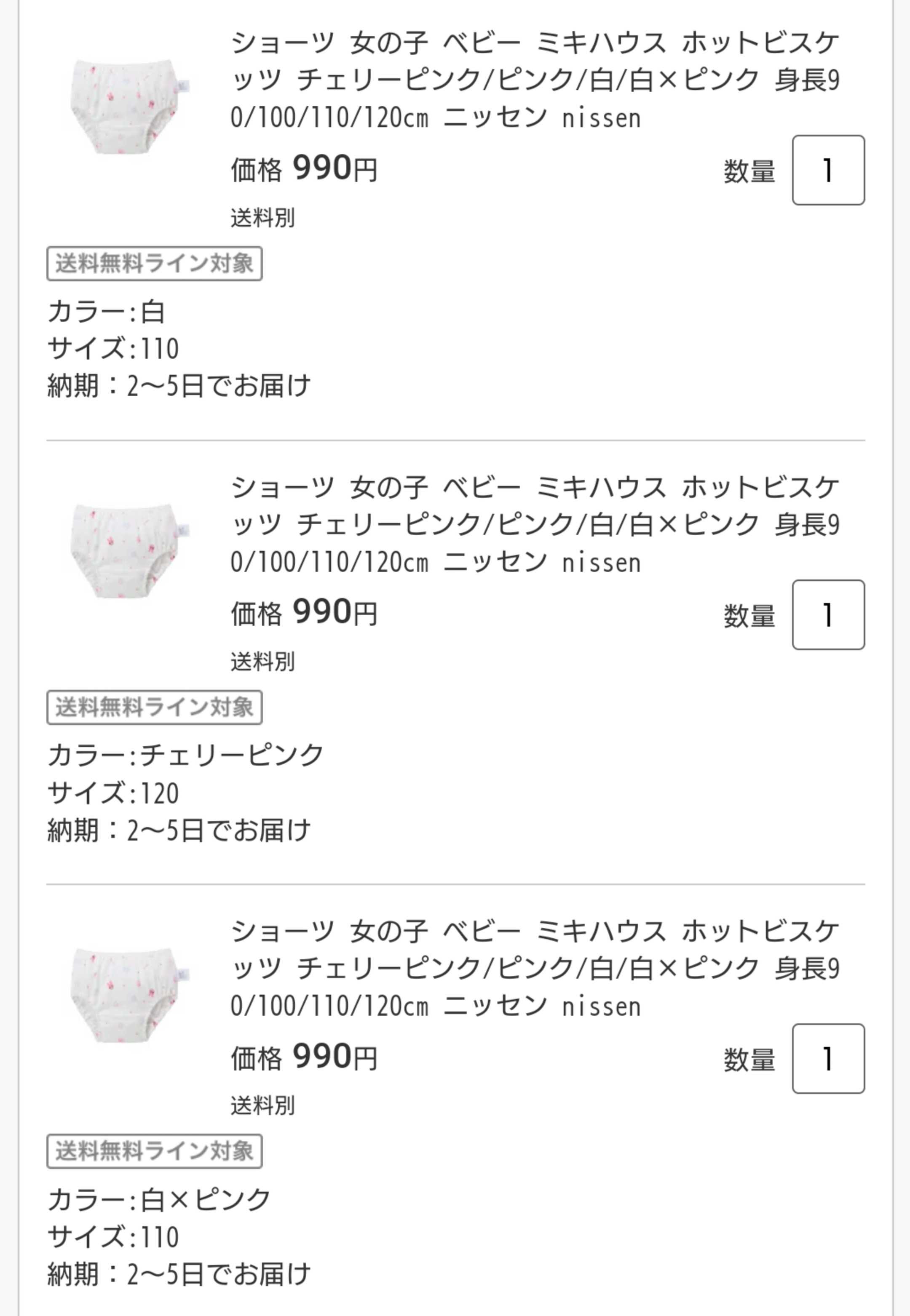
Task: Click 送料別 text under the 白 item price
Action: click(263, 218)
